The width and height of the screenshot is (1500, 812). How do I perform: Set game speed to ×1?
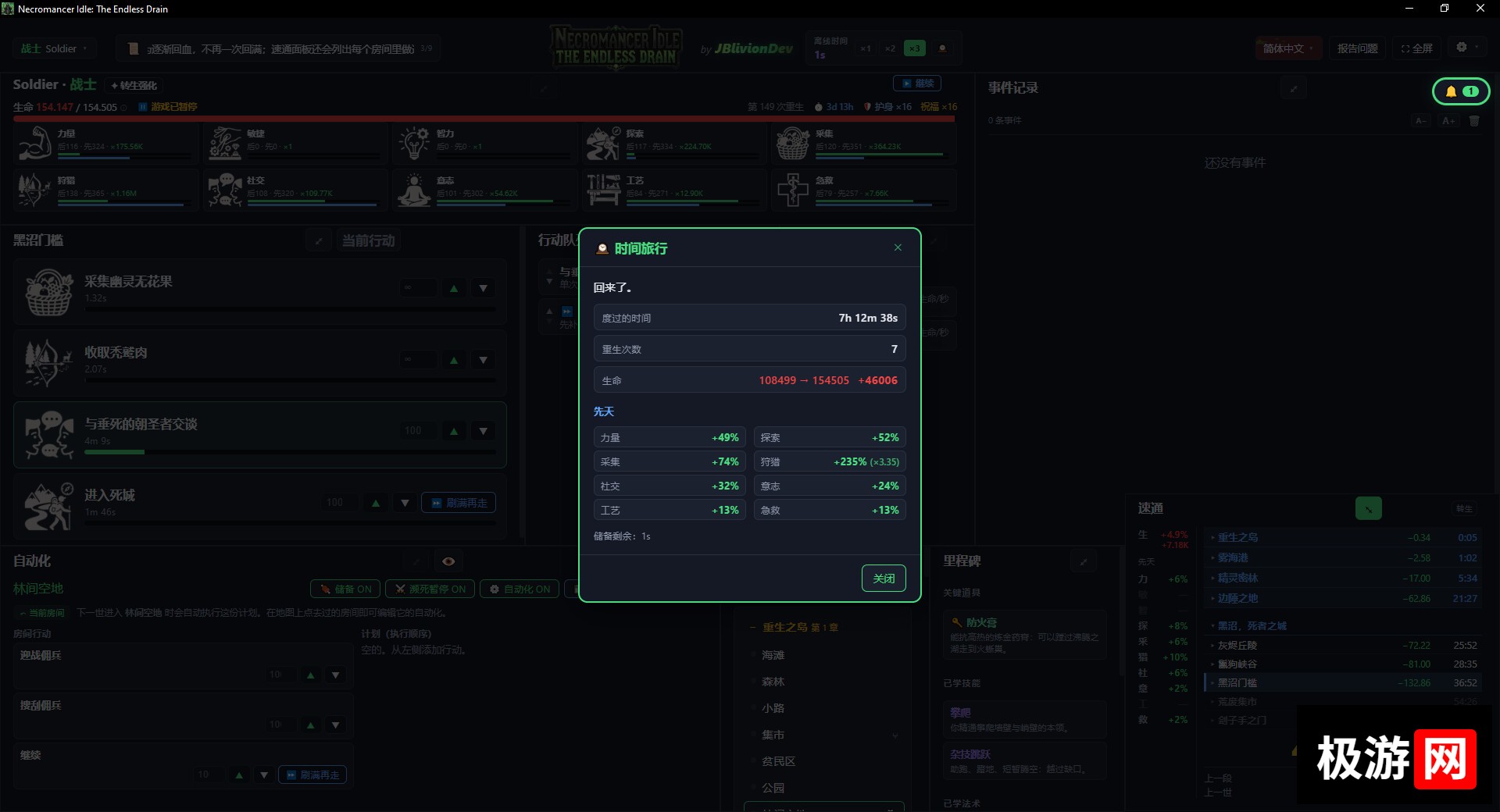[866, 48]
